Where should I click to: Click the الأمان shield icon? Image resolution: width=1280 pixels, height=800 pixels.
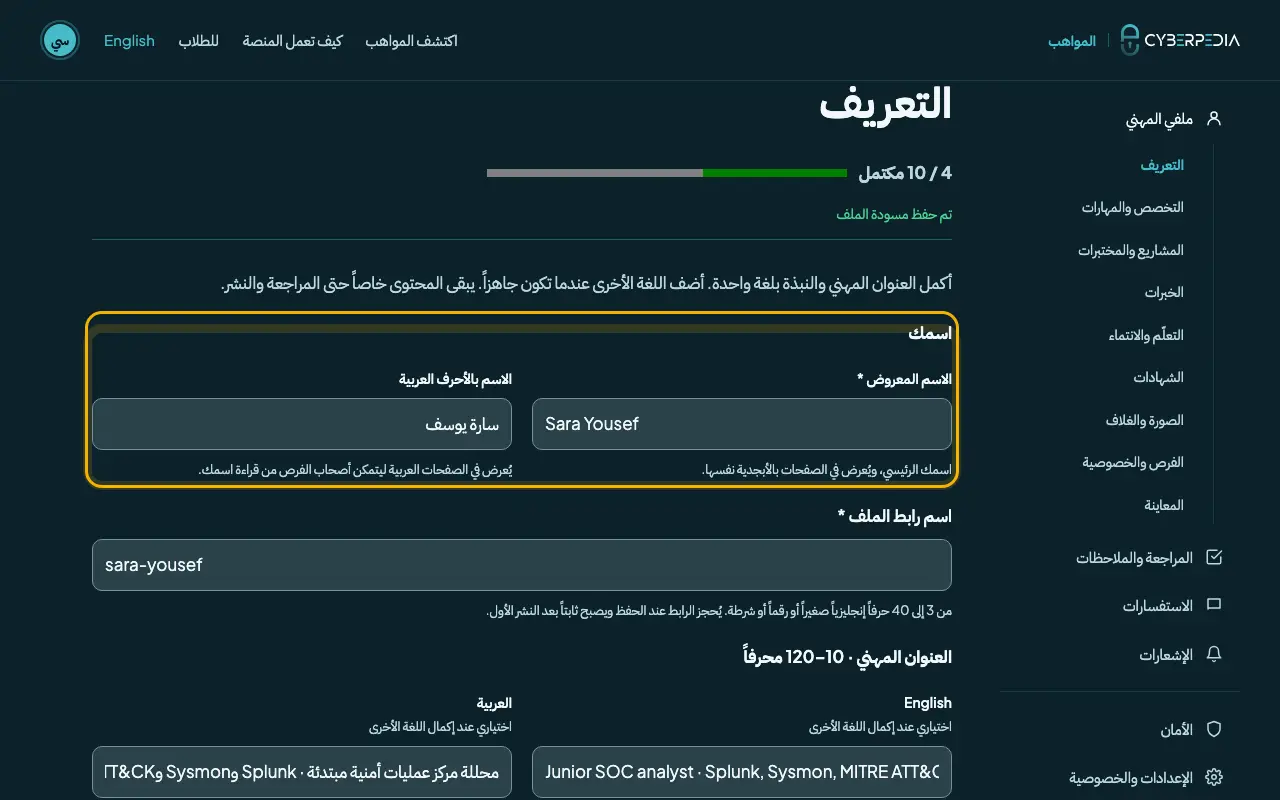[1214, 730]
